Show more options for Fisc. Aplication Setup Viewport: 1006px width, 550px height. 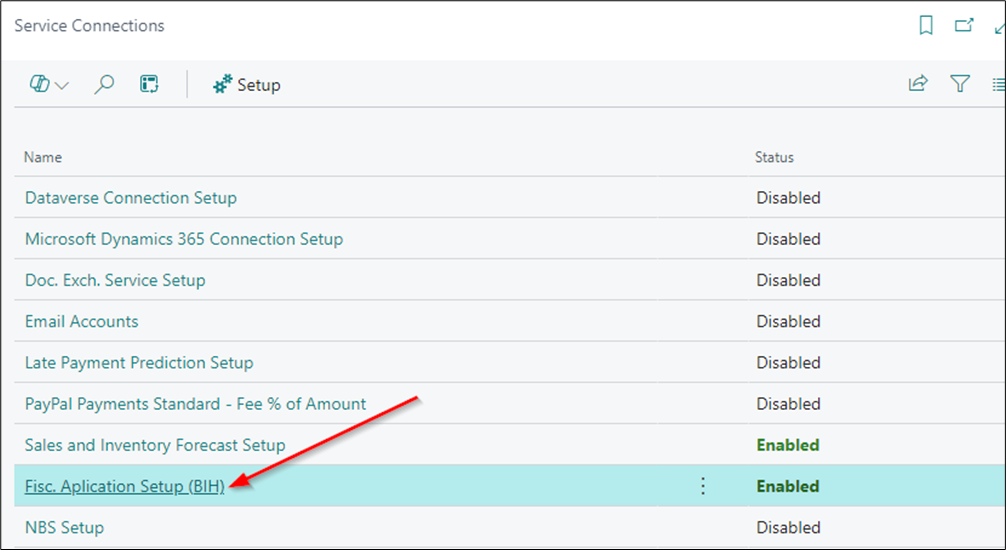703,486
